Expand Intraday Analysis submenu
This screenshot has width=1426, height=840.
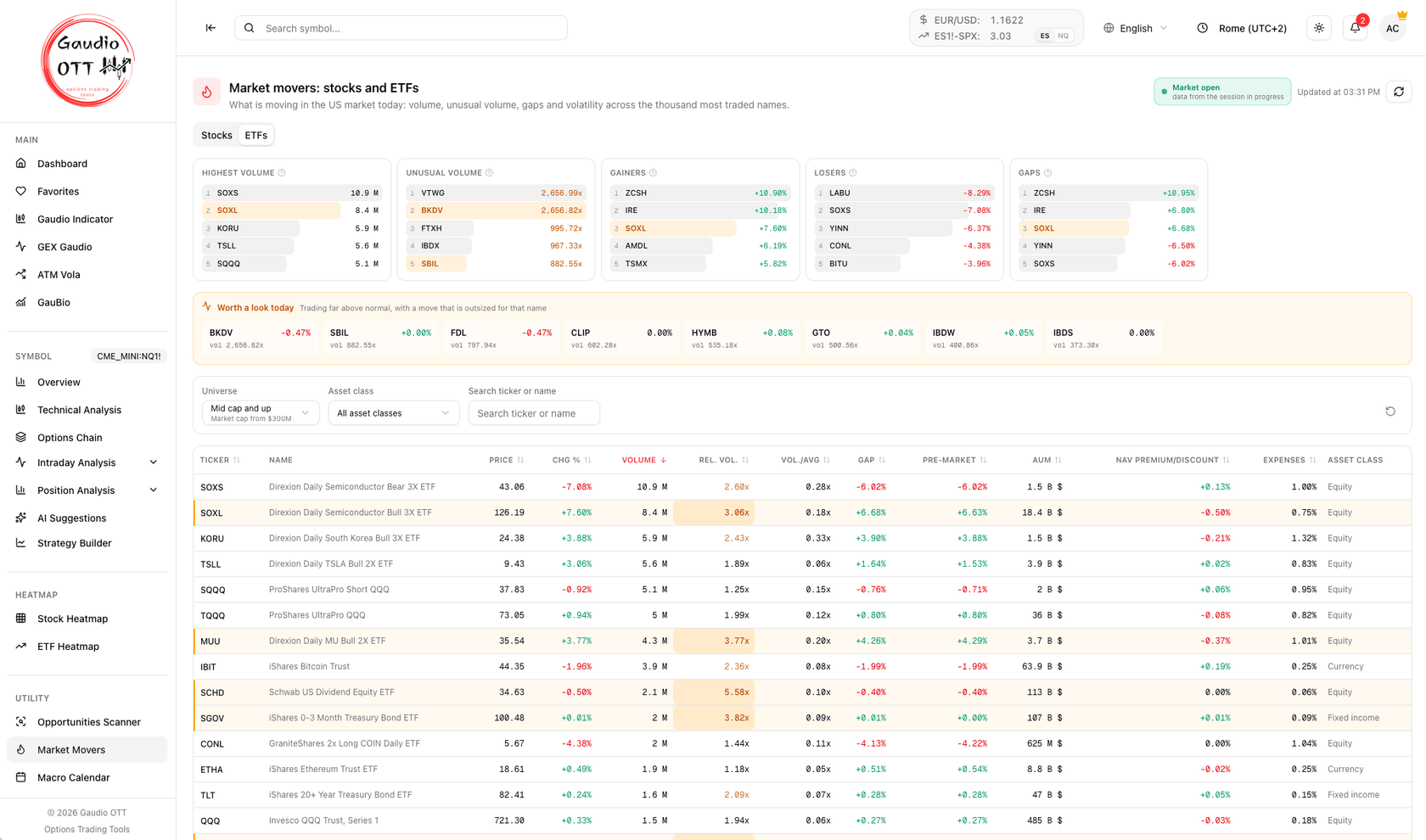coord(87,462)
